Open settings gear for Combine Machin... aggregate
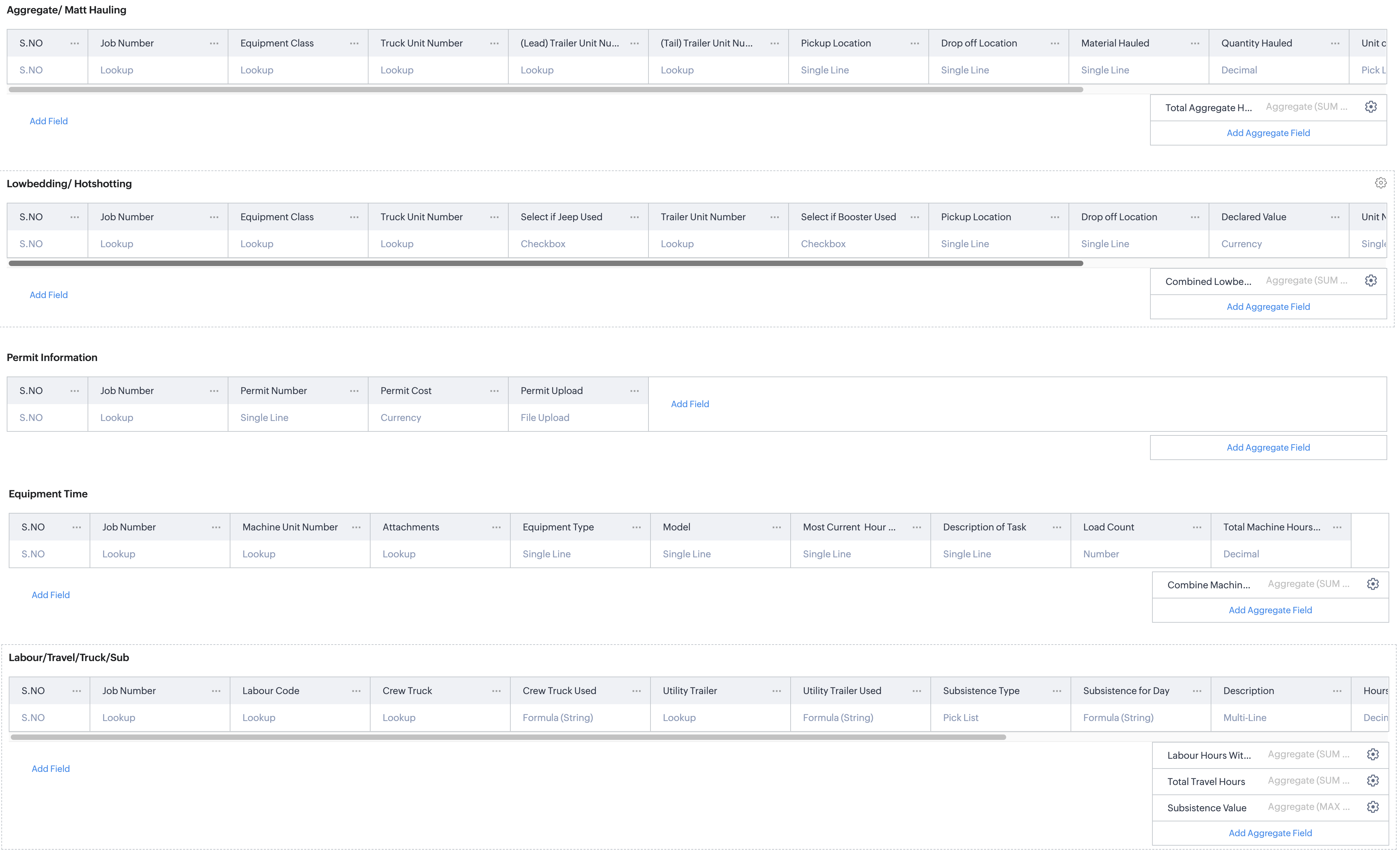This screenshot has height=850, width=1400. pyautogui.click(x=1373, y=584)
